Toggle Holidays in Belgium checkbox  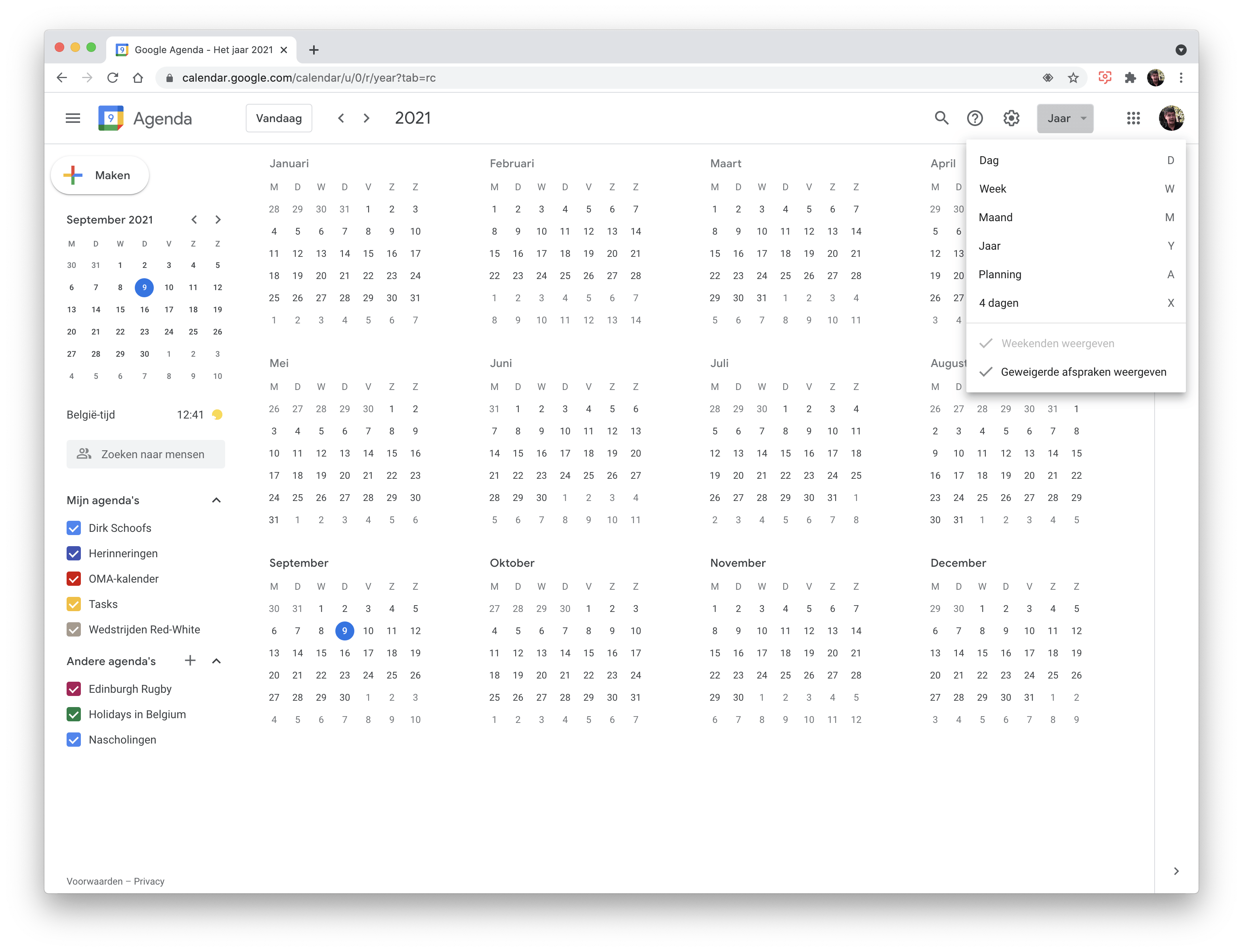74,714
